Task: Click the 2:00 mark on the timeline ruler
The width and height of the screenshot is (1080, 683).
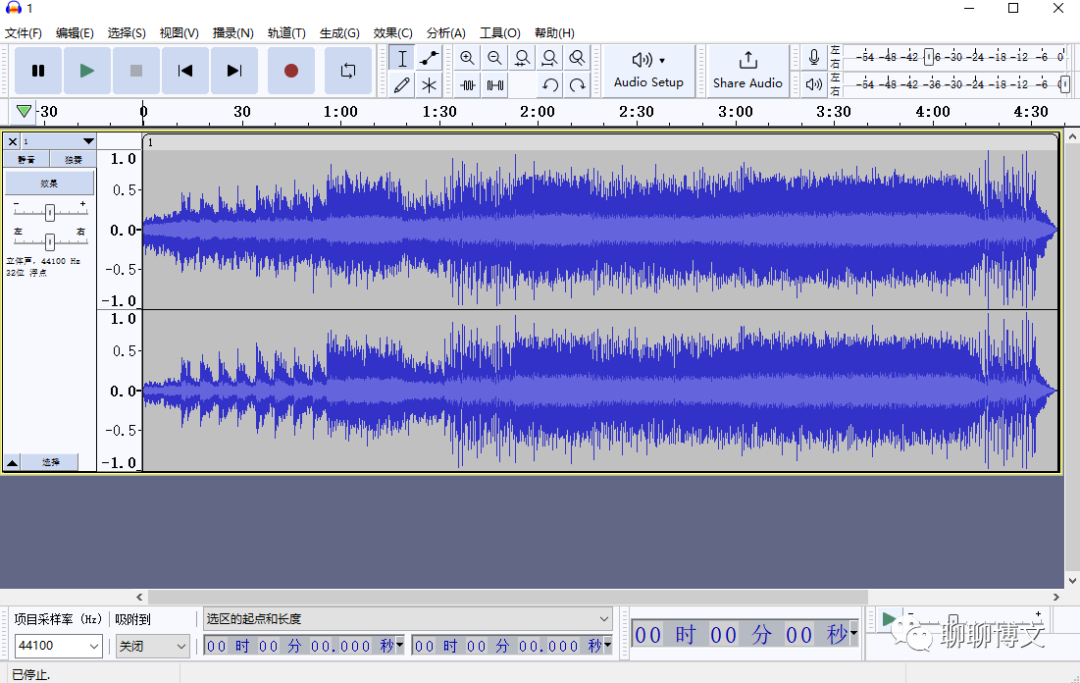Action: point(537,112)
